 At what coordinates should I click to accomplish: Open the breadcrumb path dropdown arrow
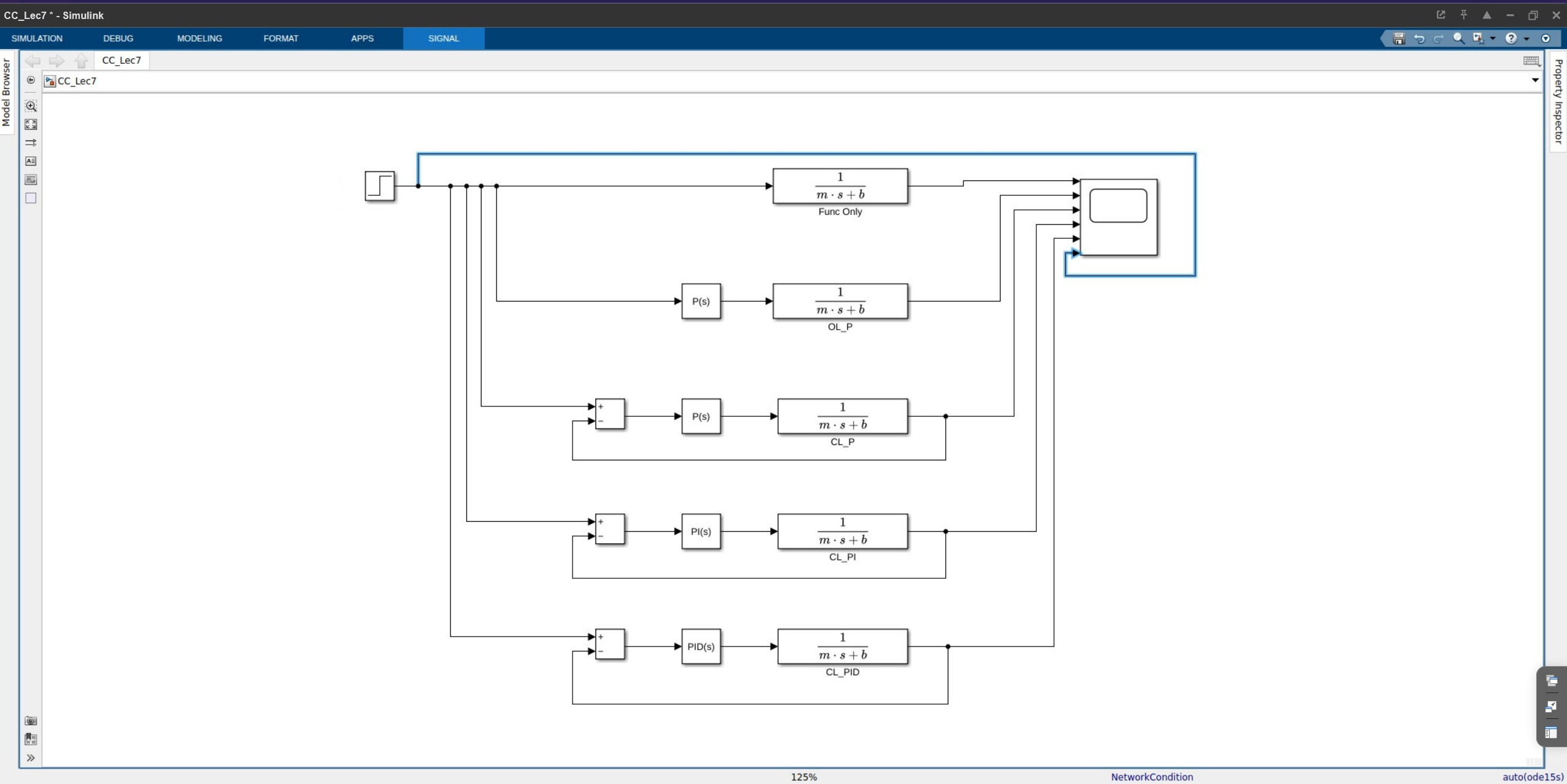click(1535, 80)
